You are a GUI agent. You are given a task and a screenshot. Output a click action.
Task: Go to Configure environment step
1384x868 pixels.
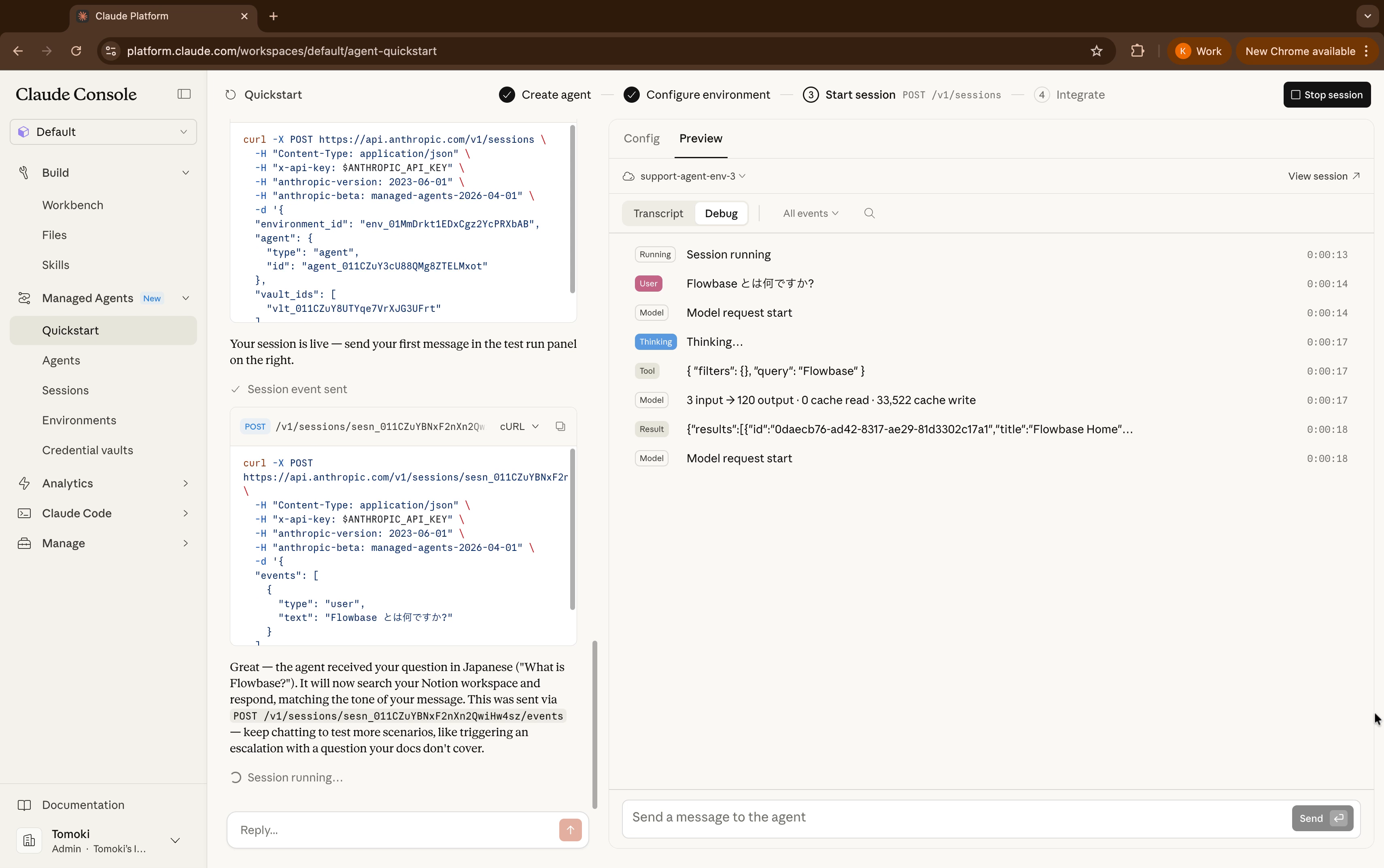pos(696,95)
